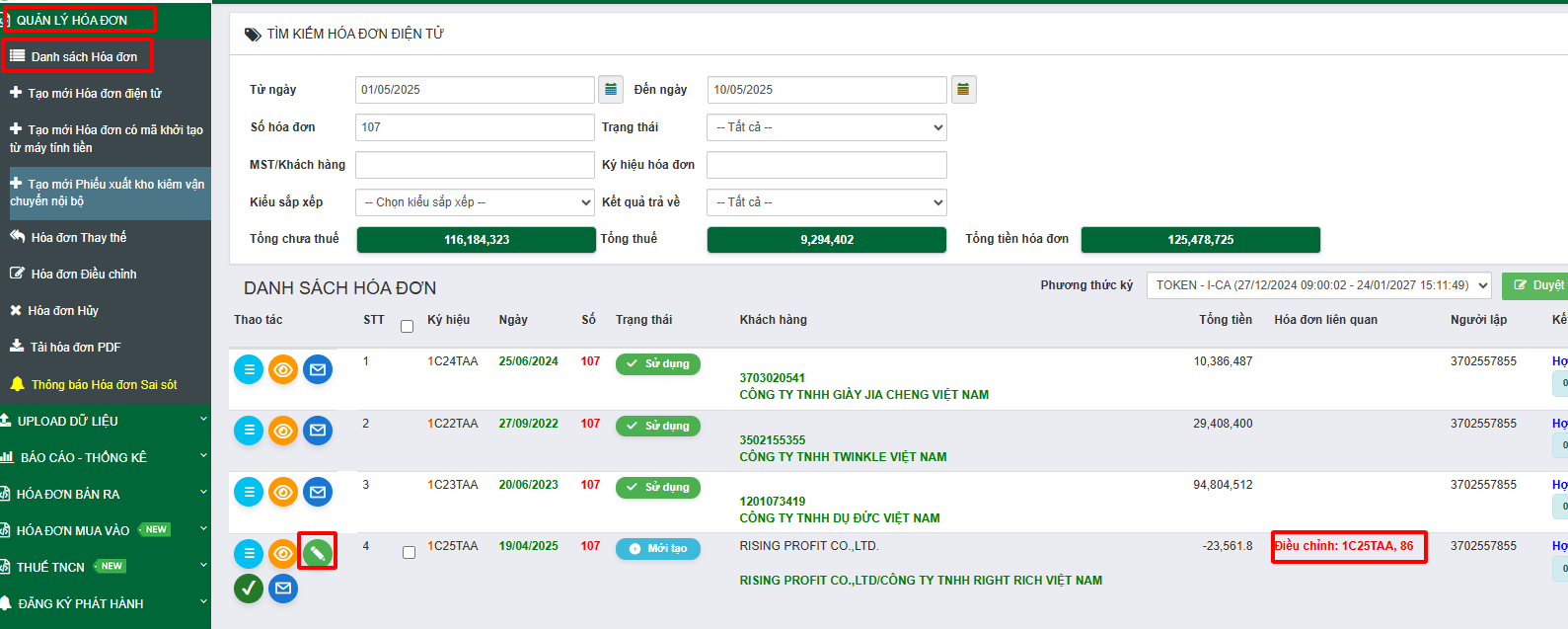1568x629 pixels.
Task: Click the green pencil edit icon in row 4
Action: point(317,552)
